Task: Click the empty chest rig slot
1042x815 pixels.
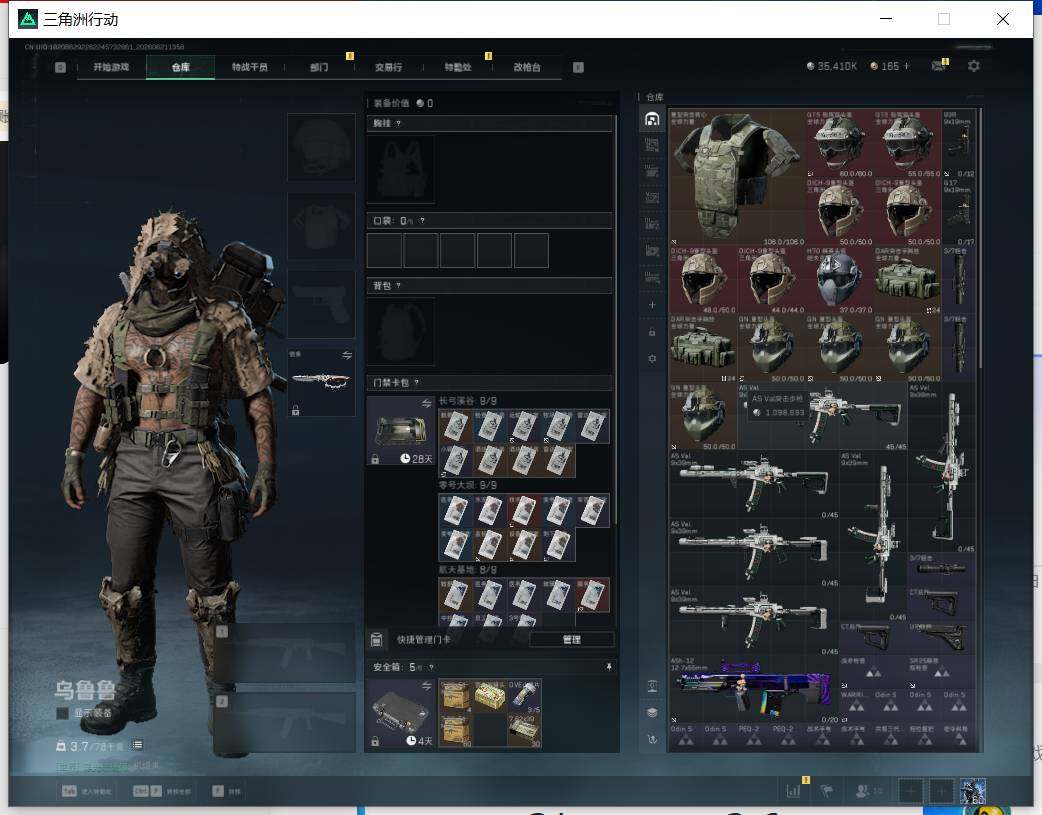Action: point(401,169)
